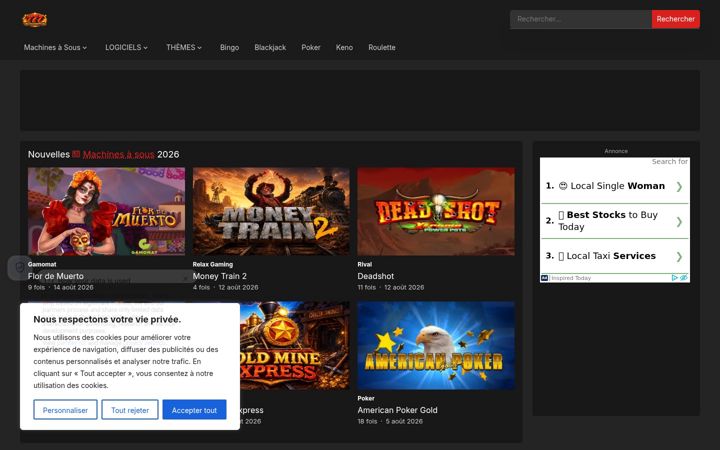Click the Personnaliser cookie button
720x450 pixels.
pos(65,410)
